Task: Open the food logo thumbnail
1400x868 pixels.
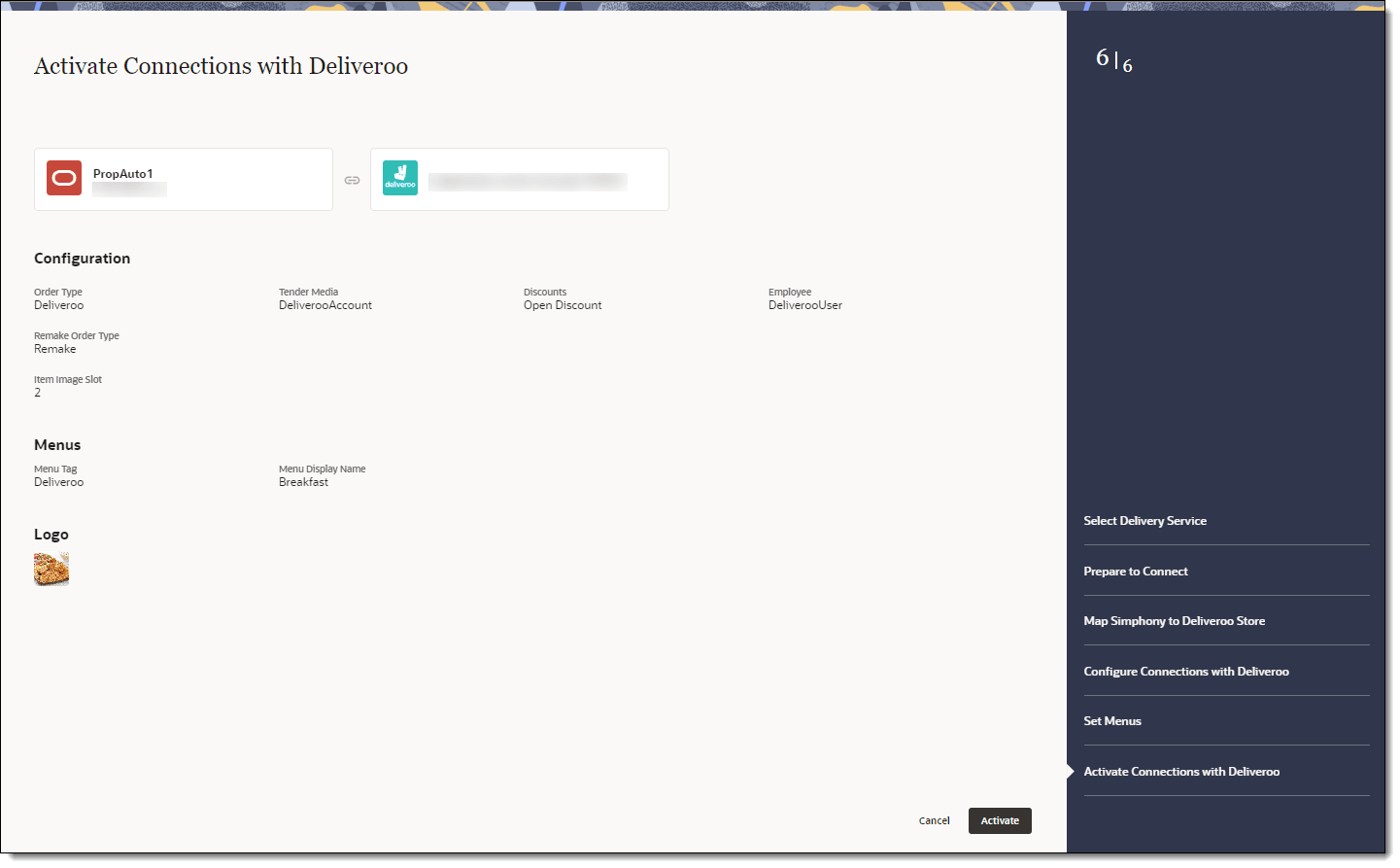Action: (51, 569)
